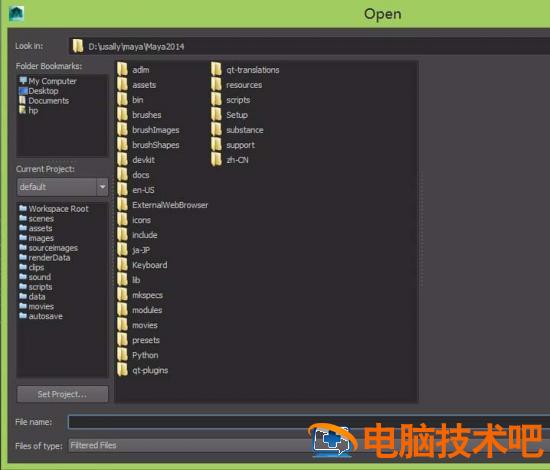The width and height of the screenshot is (550, 470).
Task: Select scripts in project list
Action: pos(36,287)
